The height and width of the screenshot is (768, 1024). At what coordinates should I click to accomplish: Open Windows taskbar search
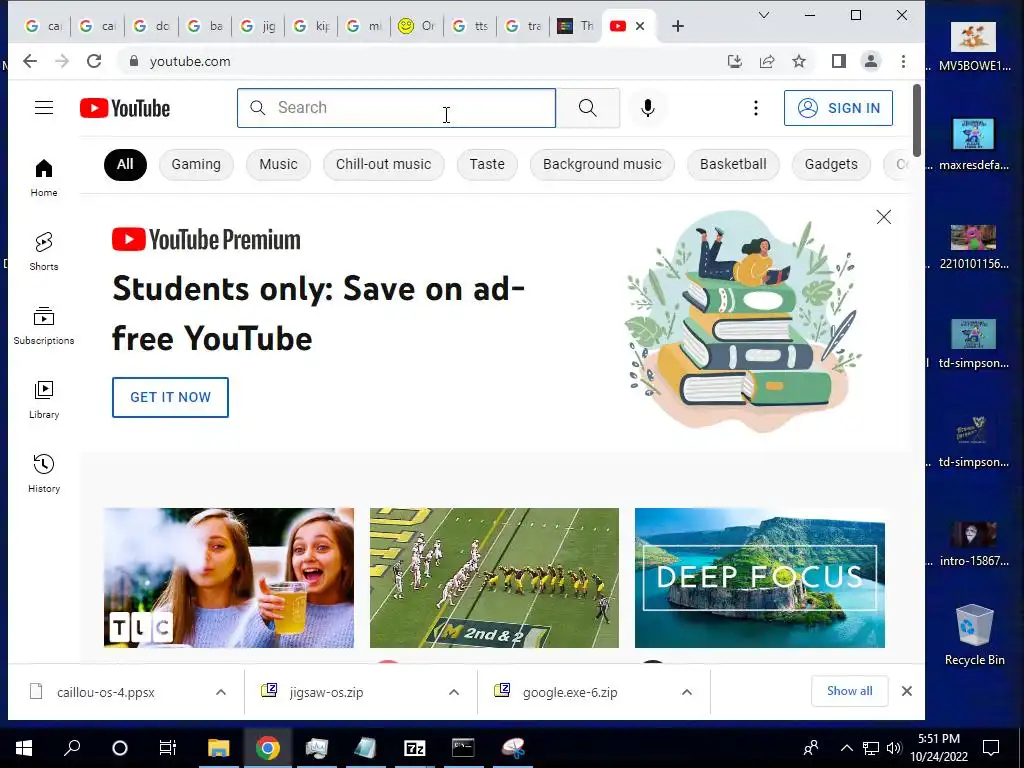pos(72,748)
